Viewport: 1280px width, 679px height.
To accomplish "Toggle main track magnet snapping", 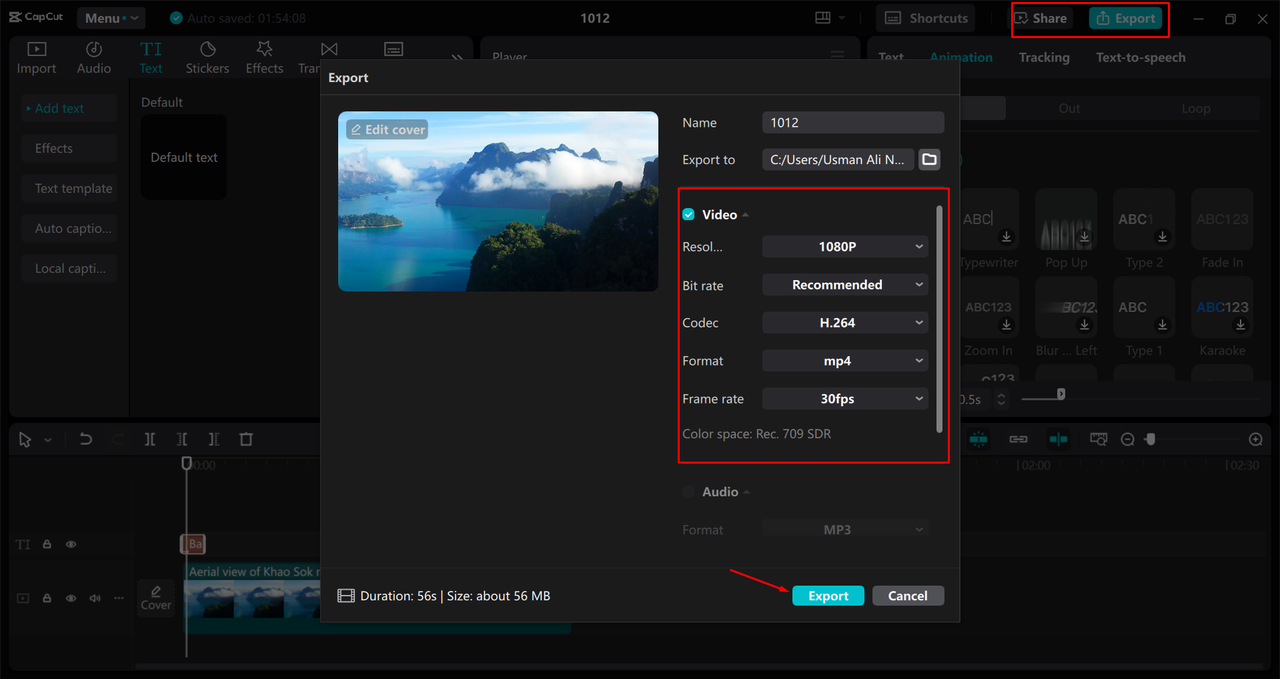I will pos(978,439).
